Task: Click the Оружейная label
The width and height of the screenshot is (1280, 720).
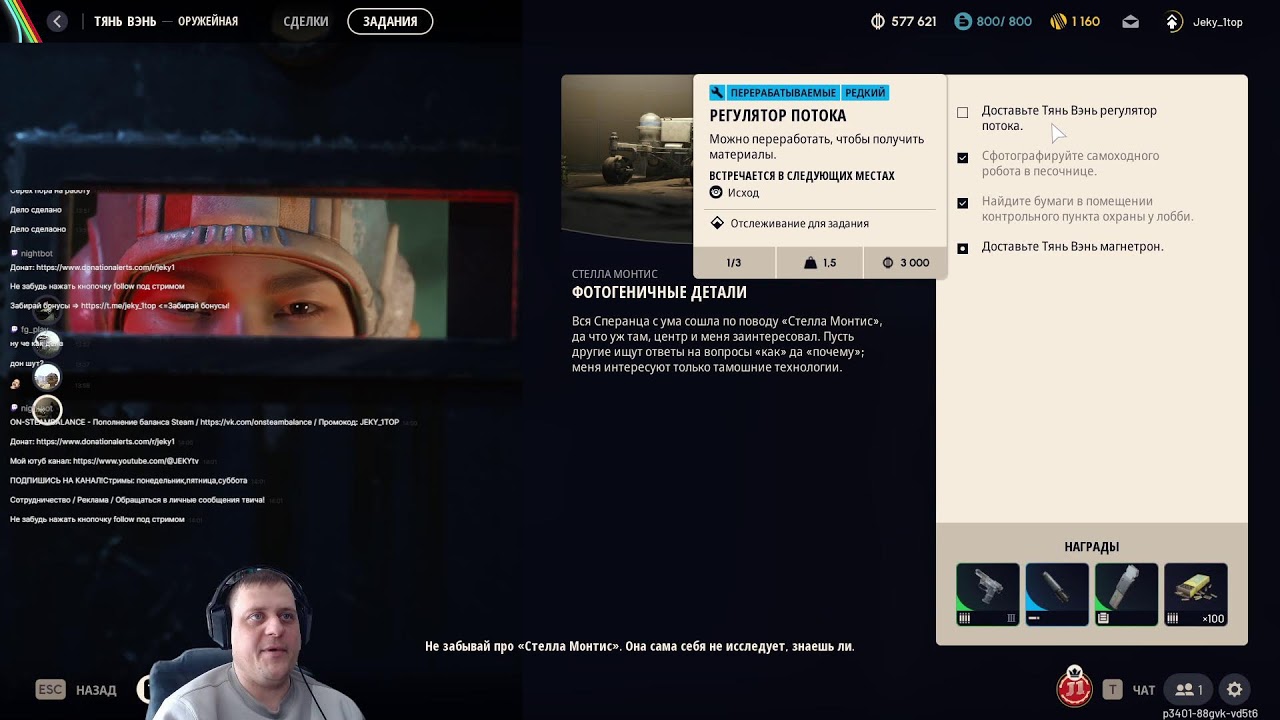Action: [208, 21]
